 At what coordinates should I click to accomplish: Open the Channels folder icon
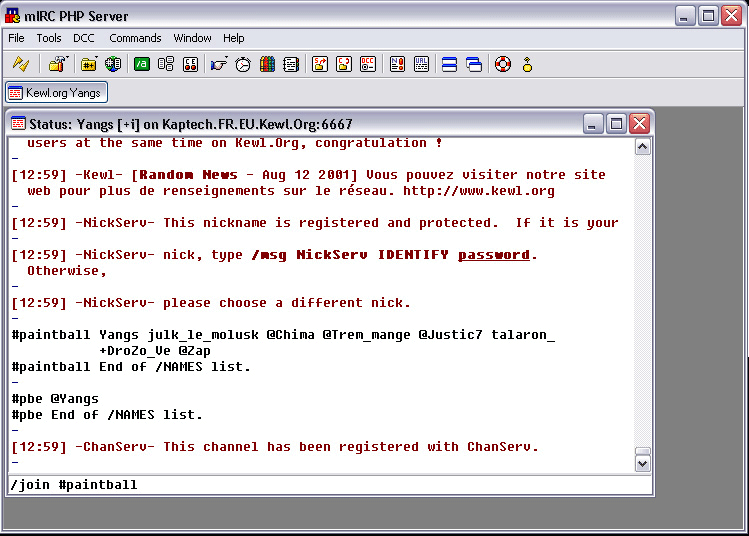(x=89, y=64)
